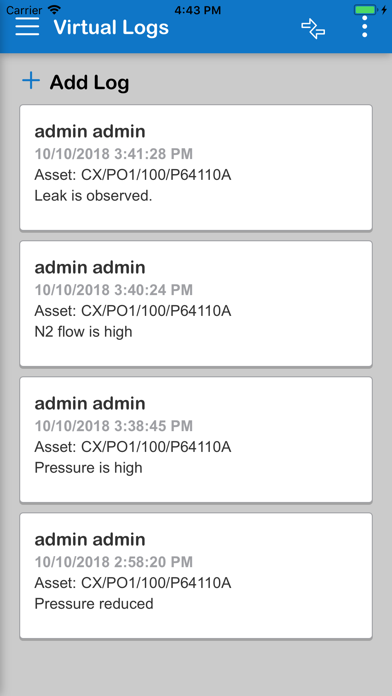Open the hamburger navigation menu
This screenshot has width=392, height=696.
(27, 28)
